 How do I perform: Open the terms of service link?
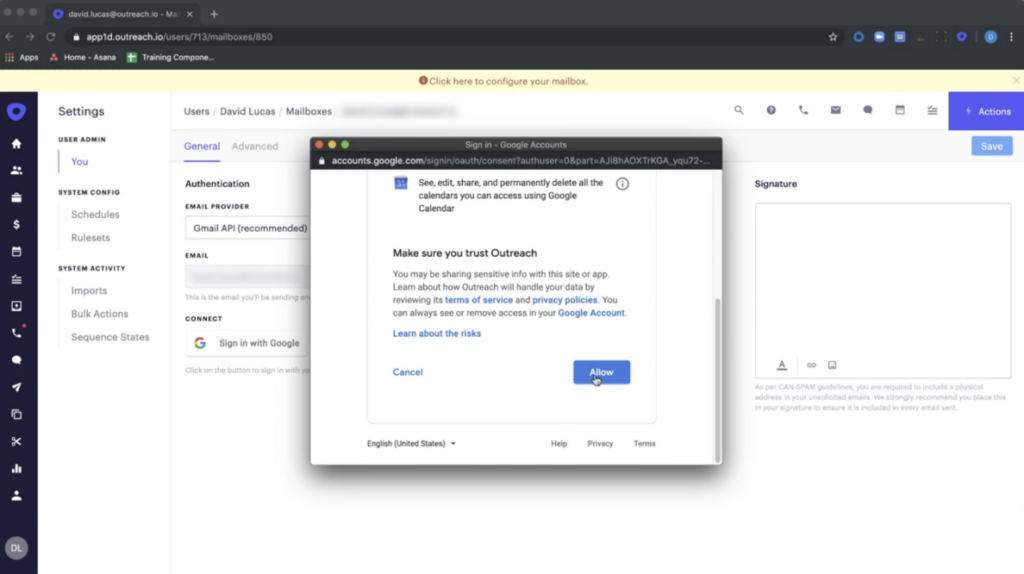point(479,300)
